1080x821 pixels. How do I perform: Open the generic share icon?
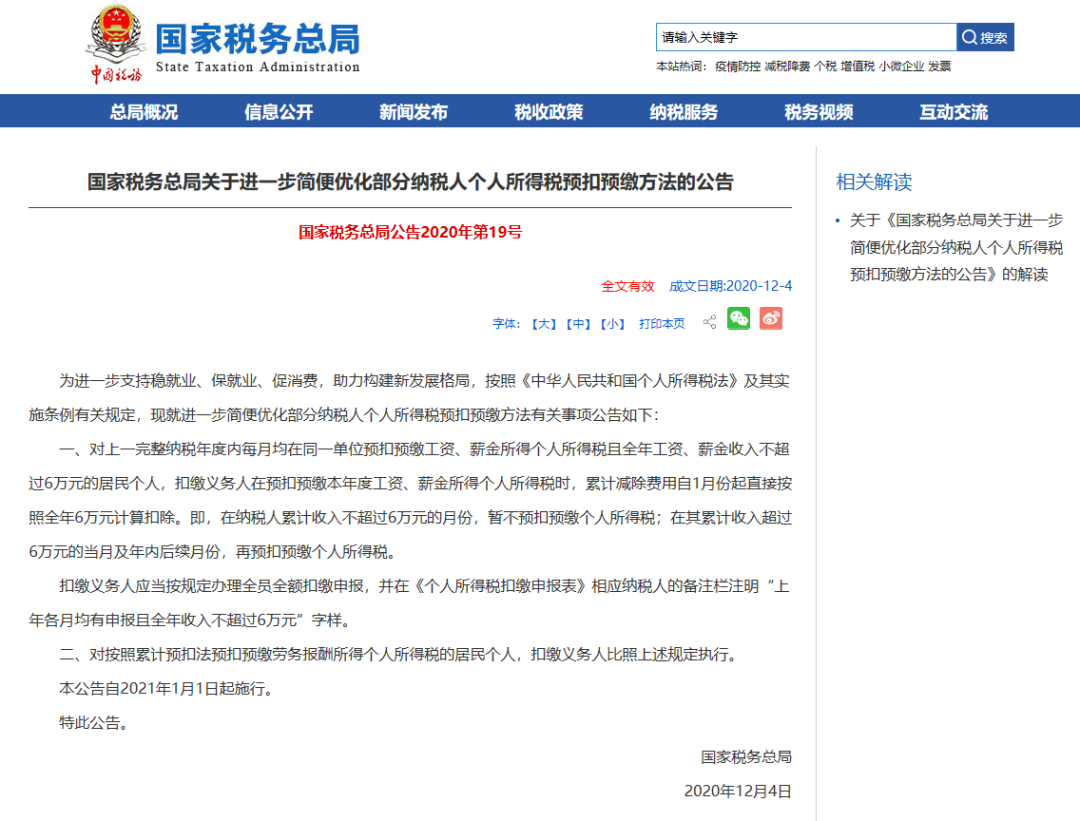(x=708, y=320)
